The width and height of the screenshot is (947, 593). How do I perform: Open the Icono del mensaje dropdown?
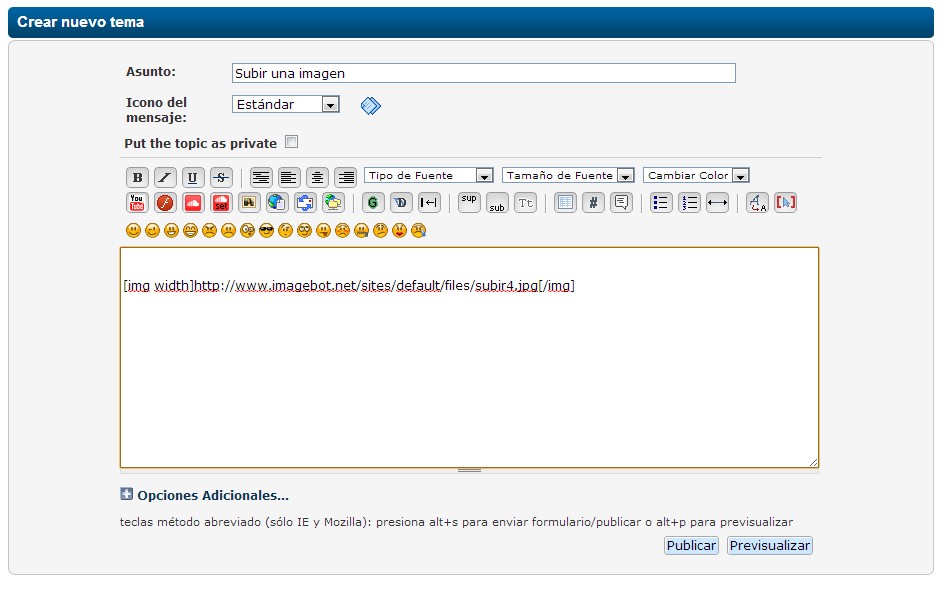pyautogui.click(x=286, y=104)
